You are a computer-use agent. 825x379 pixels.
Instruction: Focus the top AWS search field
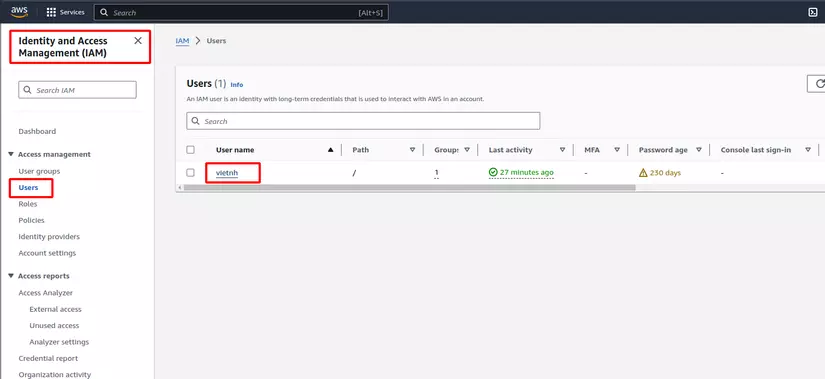point(241,12)
